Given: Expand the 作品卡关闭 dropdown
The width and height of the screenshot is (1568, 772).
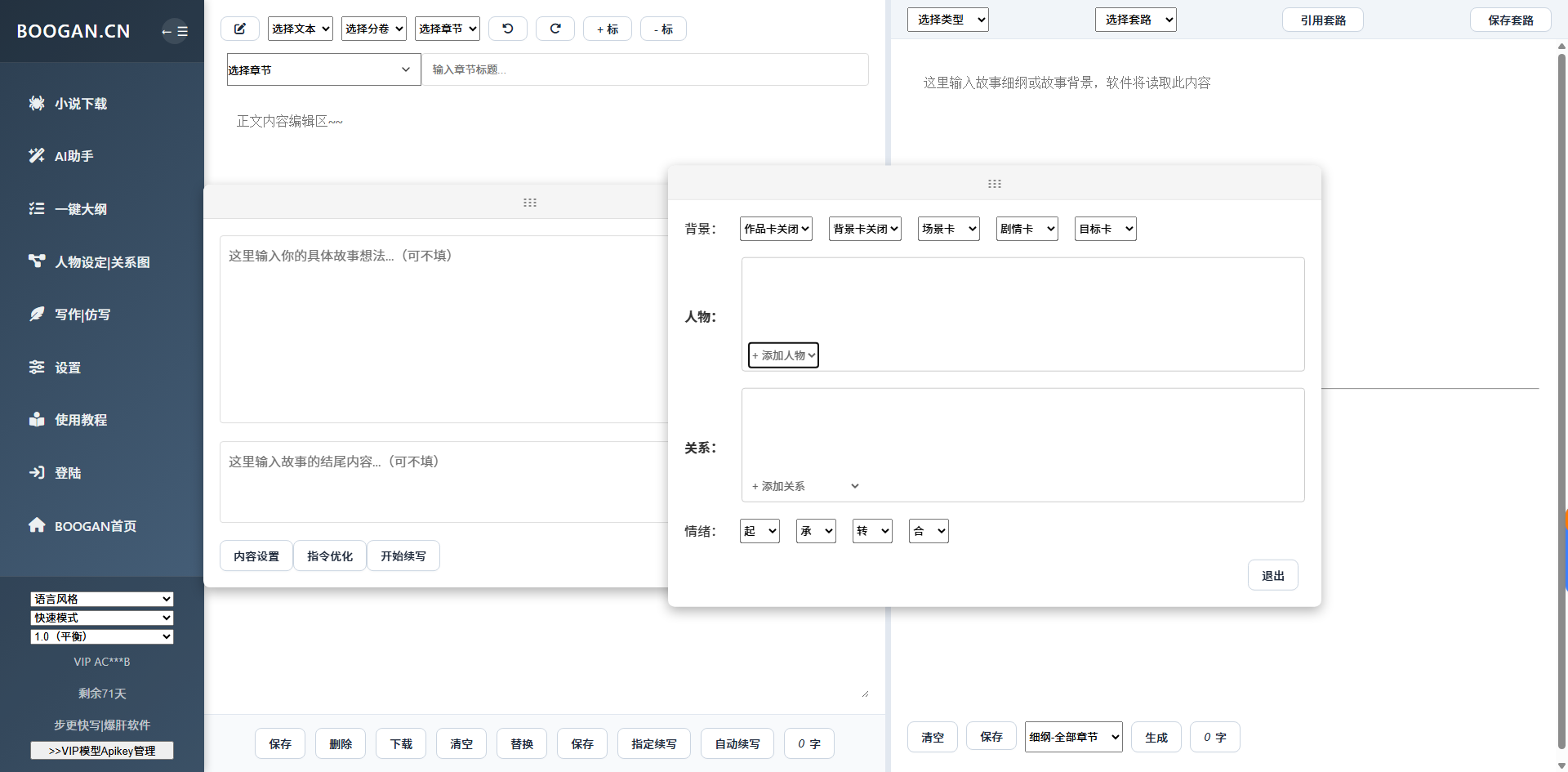Looking at the screenshot, I should 777,229.
